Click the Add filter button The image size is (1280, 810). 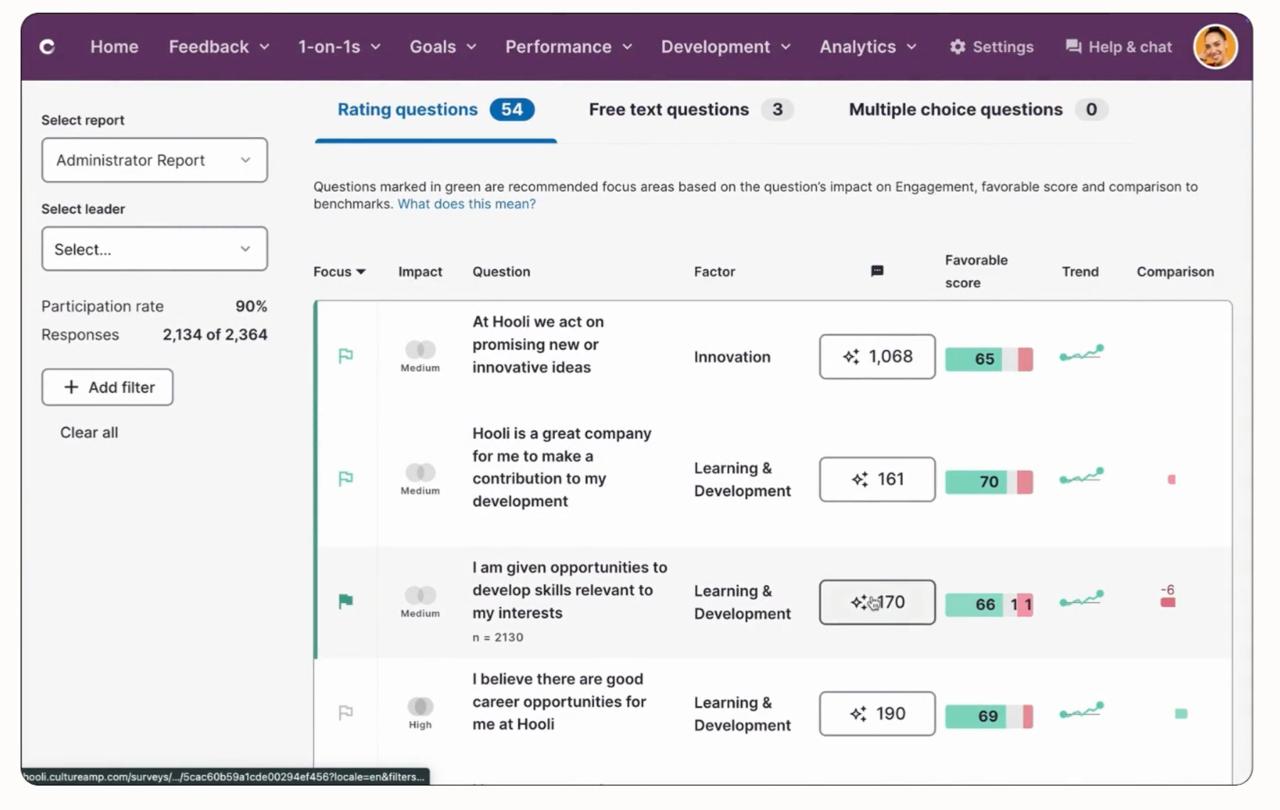(107, 387)
